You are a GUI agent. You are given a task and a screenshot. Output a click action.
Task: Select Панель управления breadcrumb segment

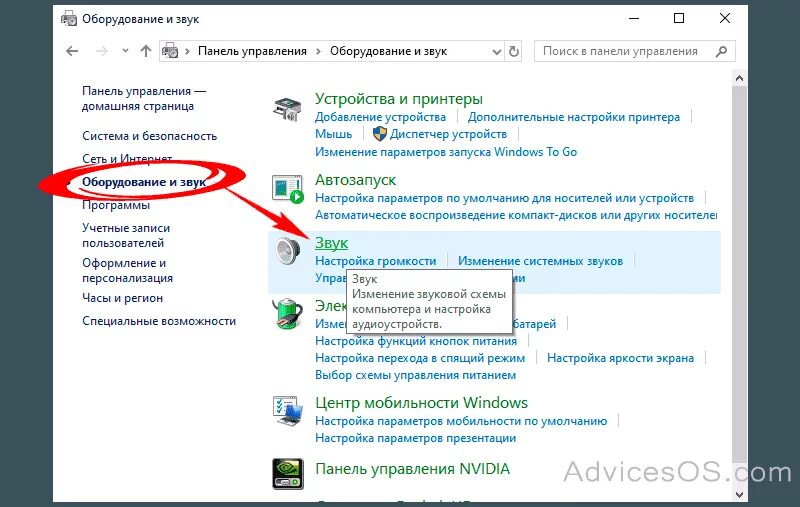click(x=252, y=51)
